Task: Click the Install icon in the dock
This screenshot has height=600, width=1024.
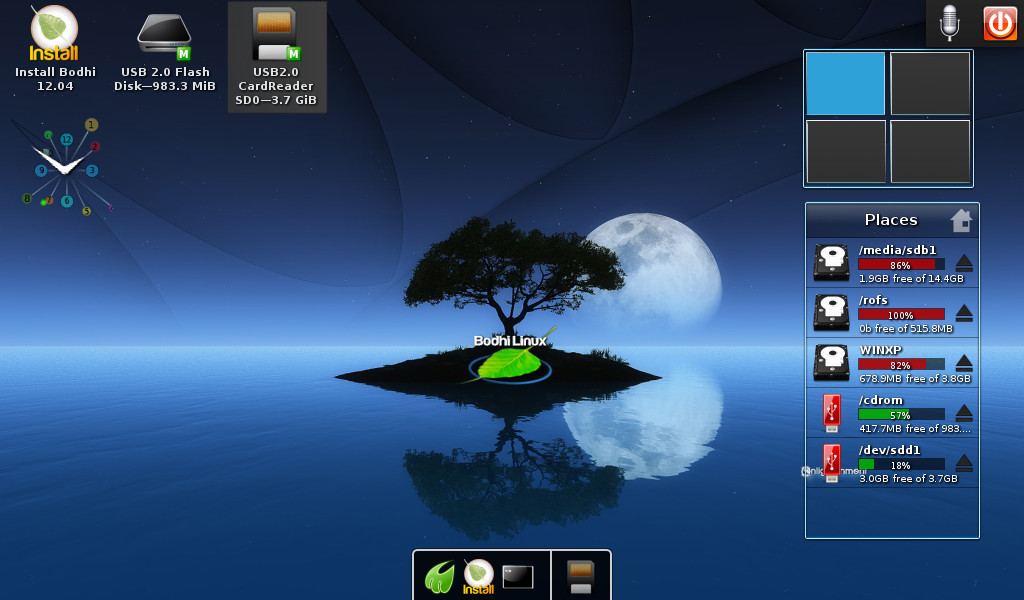Action: click(478, 577)
